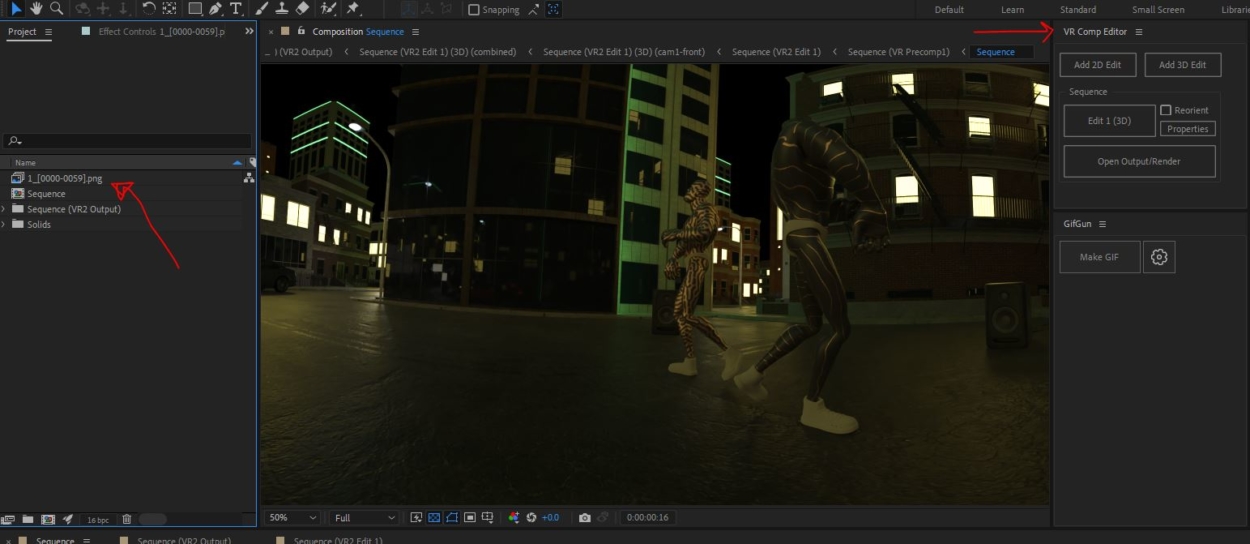The image size is (1250, 544).
Task: Create a new folder in Project panel
Action: click(28, 519)
